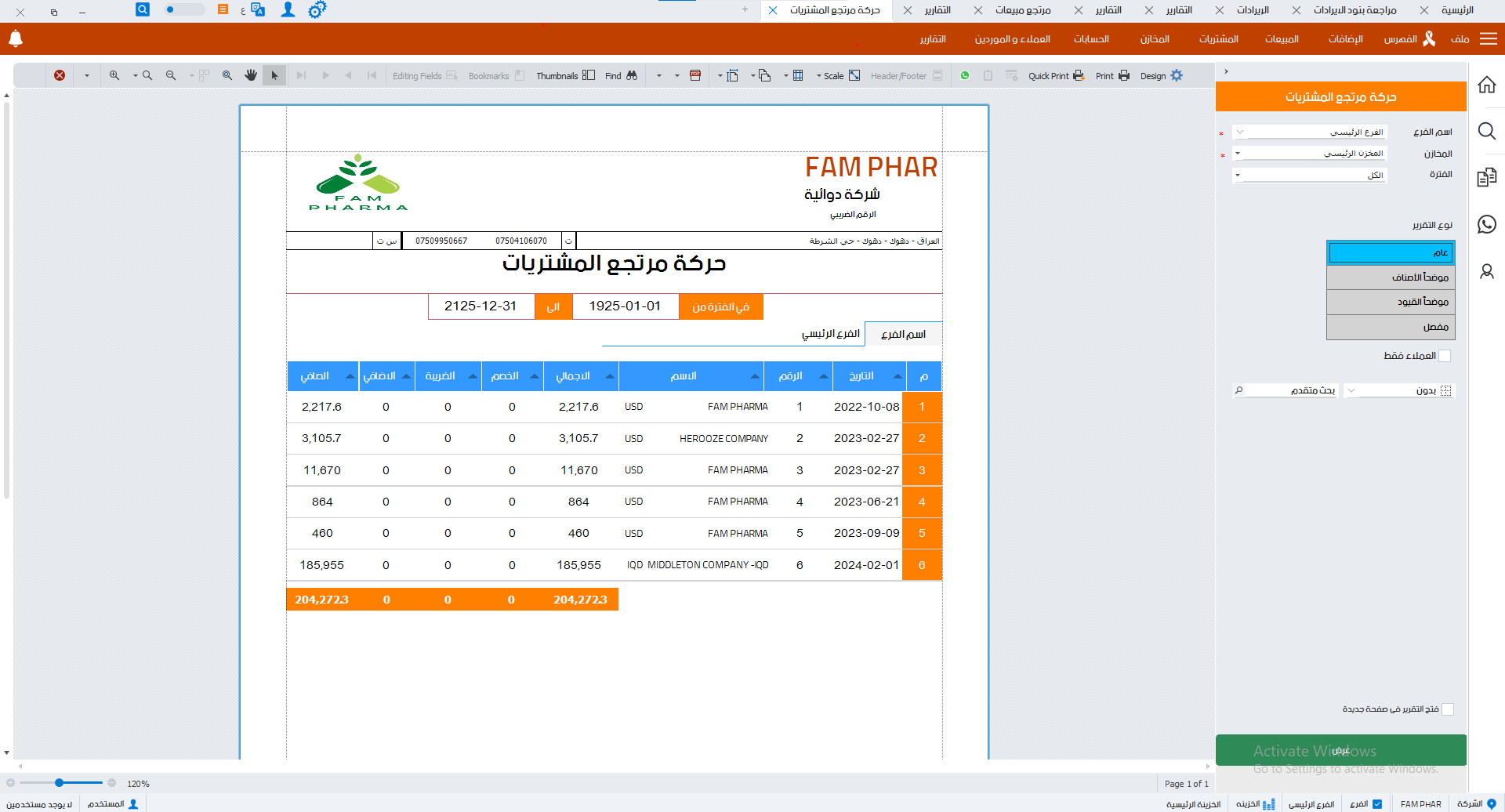Open the المشتريات menu
This screenshot has height=812, width=1505.
click(x=1218, y=39)
